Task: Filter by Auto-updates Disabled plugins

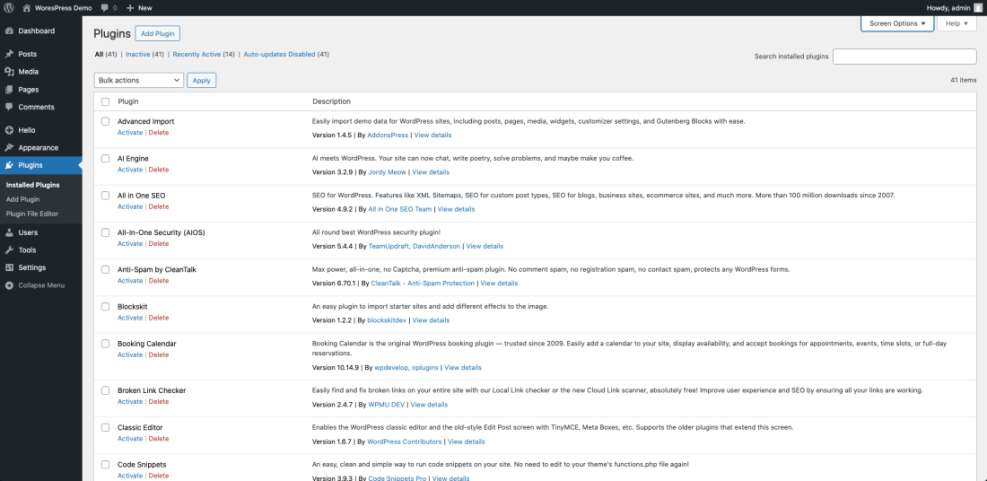Action: 279,55
